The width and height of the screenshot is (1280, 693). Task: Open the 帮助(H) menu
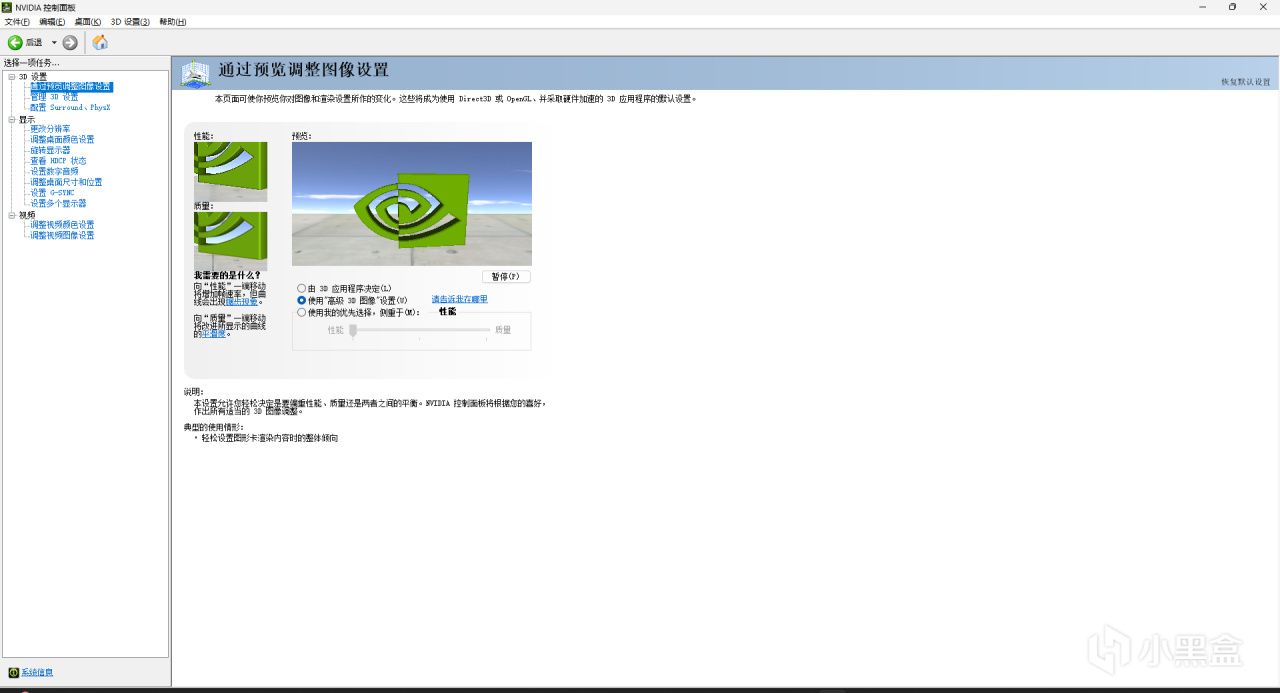173,21
